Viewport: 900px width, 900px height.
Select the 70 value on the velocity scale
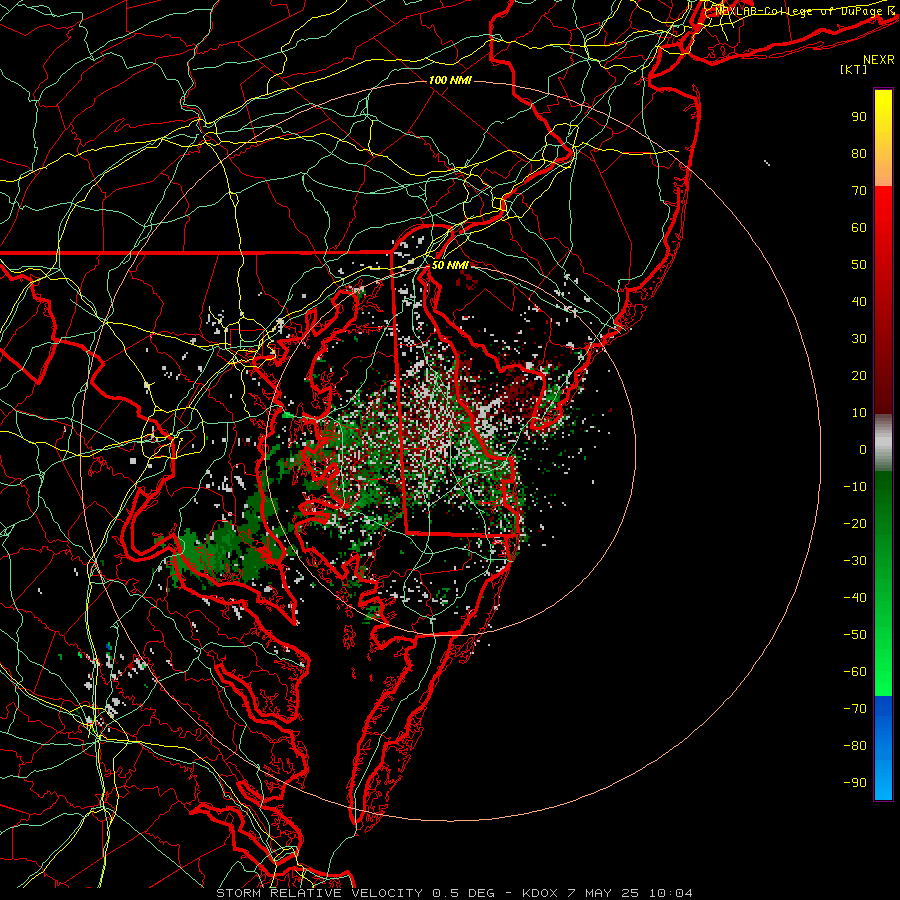pos(859,191)
